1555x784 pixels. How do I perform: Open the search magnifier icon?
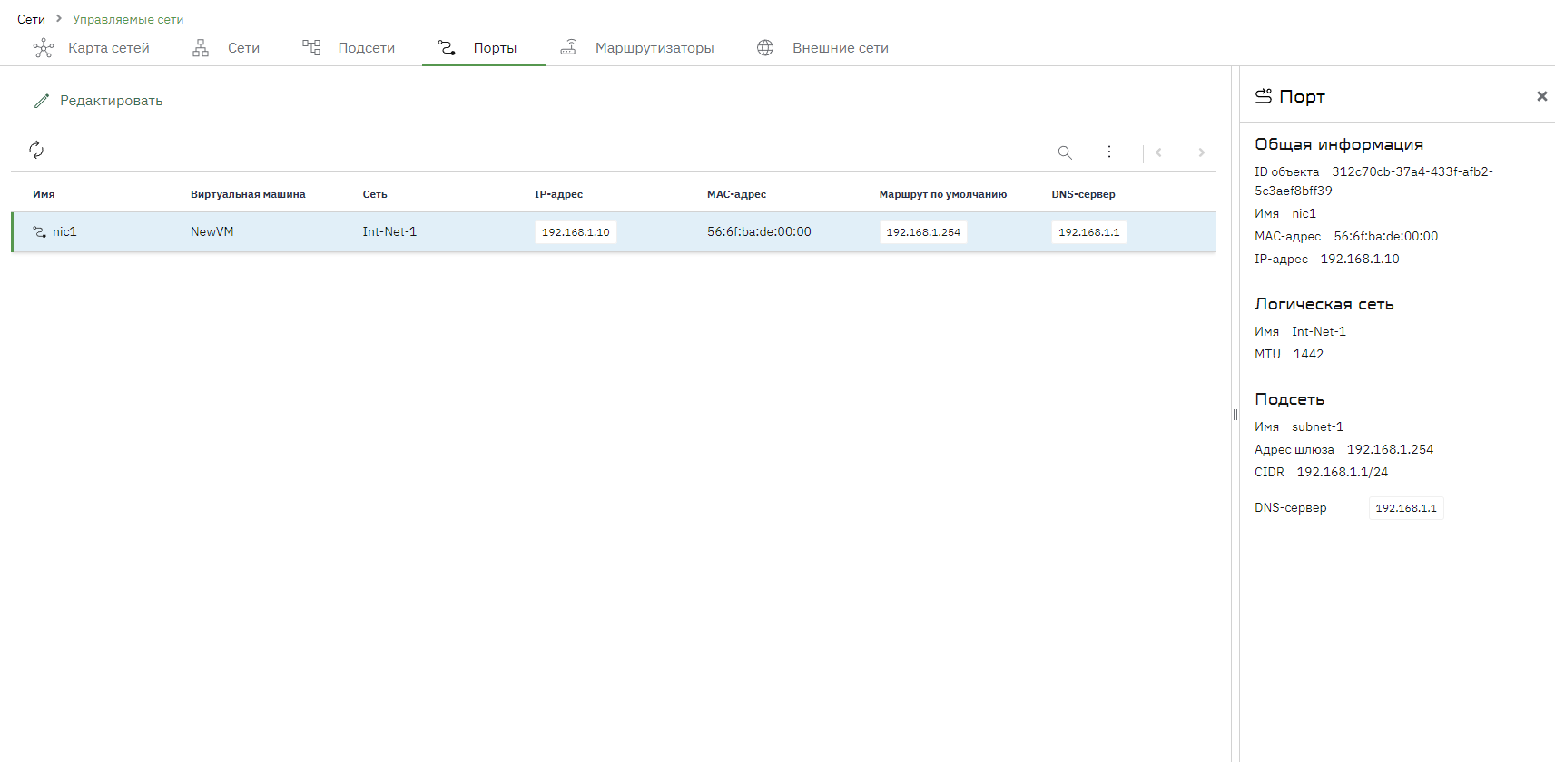coord(1065,152)
